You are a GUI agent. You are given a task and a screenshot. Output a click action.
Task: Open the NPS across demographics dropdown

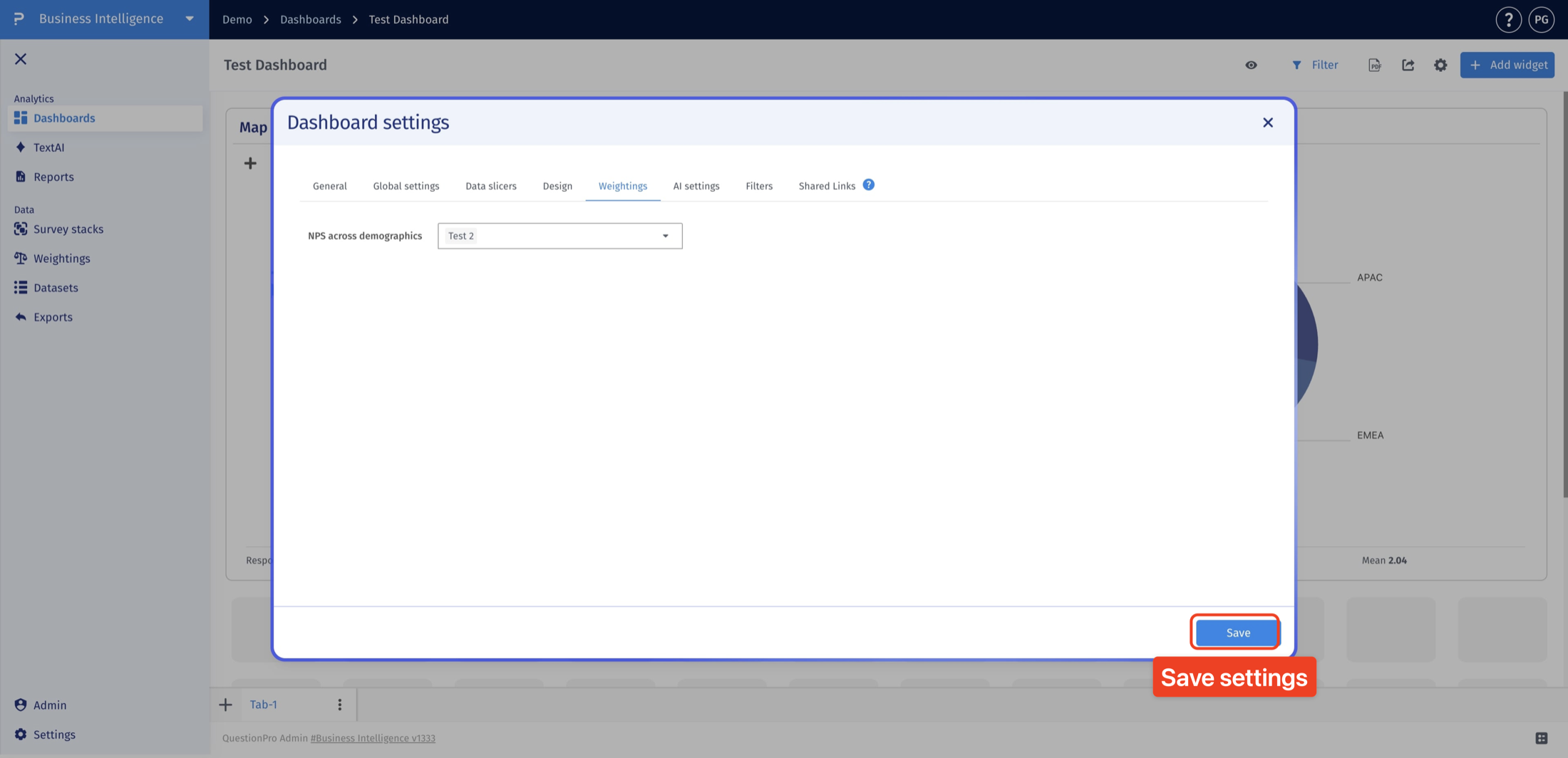(x=559, y=236)
